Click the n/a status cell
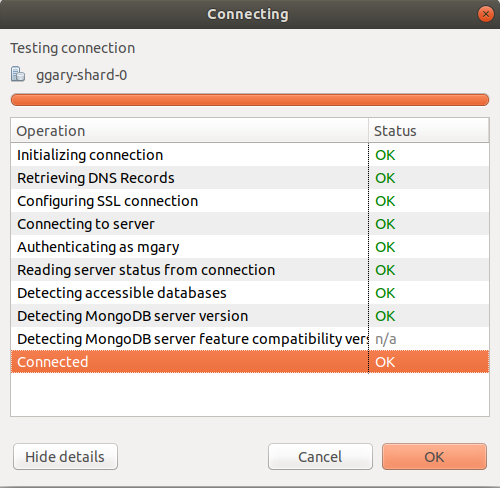 [x=386, y=339]
